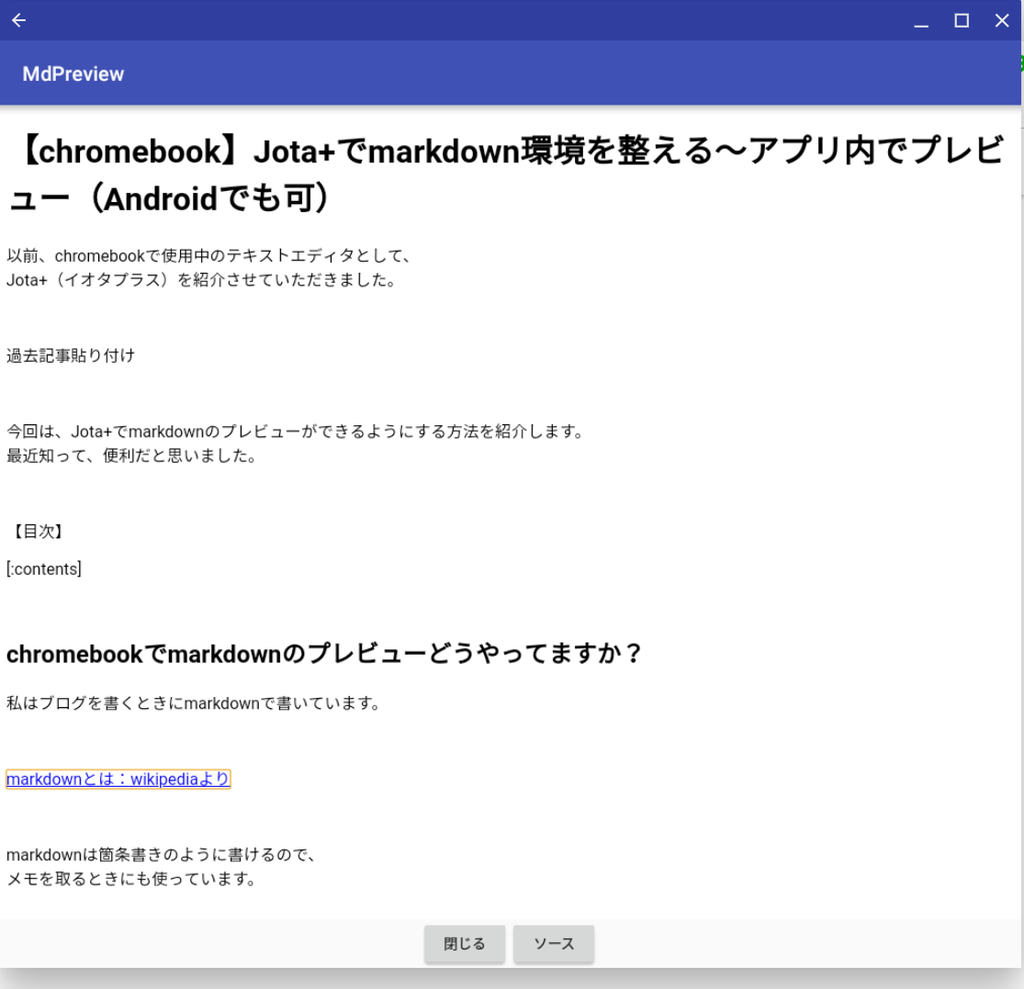Open the markdownとは：wikipediaより link
Screen dimensions: 1024x989
(x=118, y=779)
